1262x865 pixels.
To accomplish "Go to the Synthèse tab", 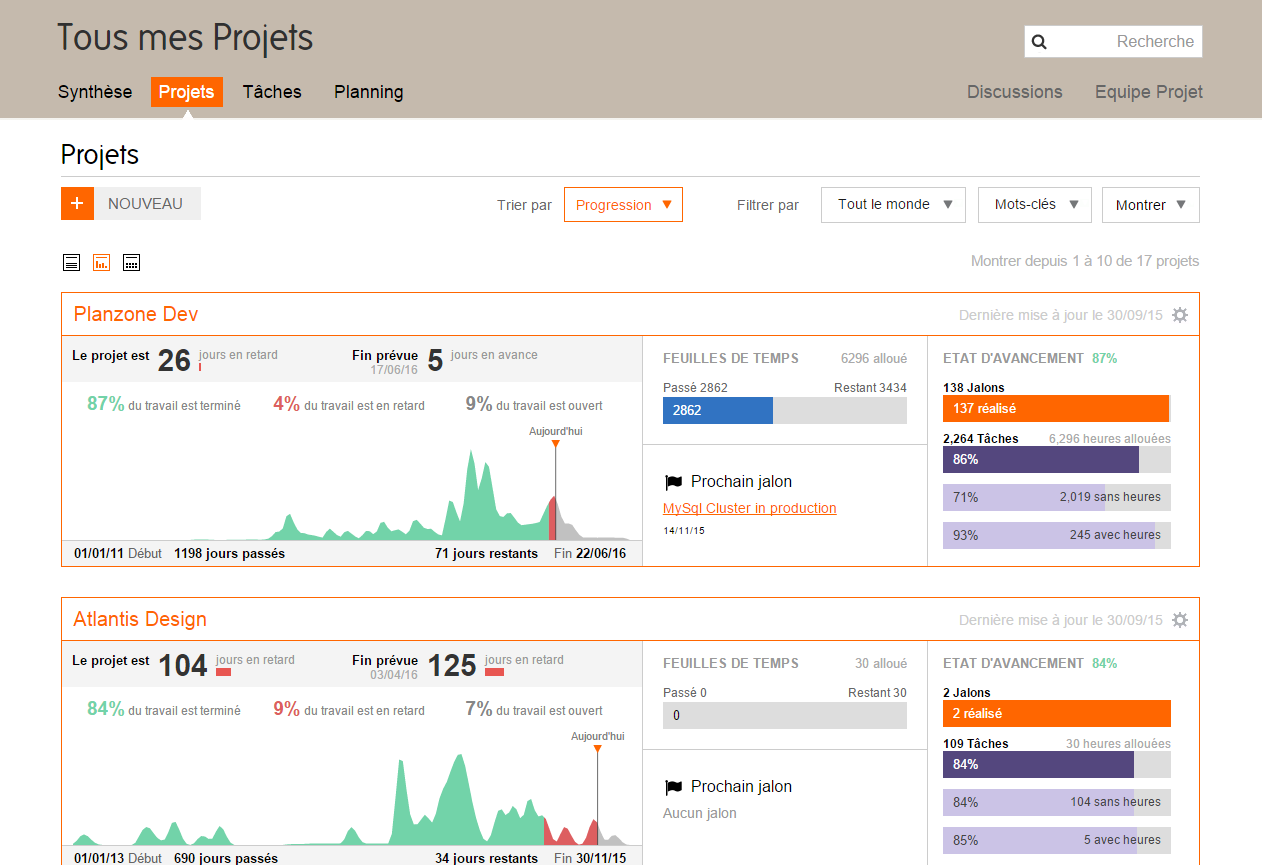I will 95,92.
